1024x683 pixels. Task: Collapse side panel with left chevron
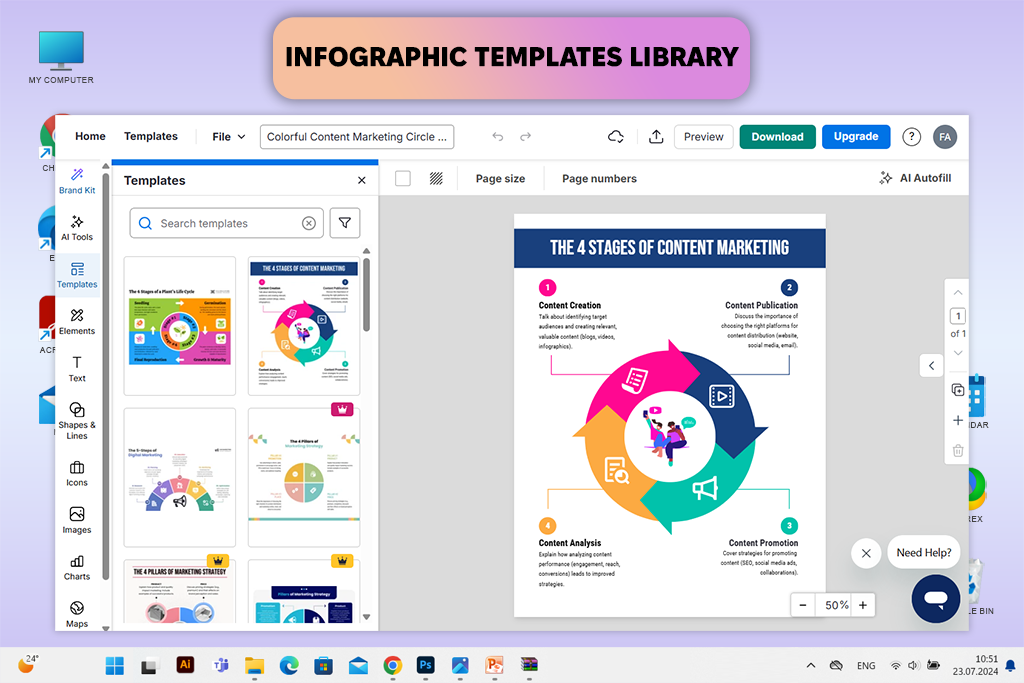click(932, 366)
